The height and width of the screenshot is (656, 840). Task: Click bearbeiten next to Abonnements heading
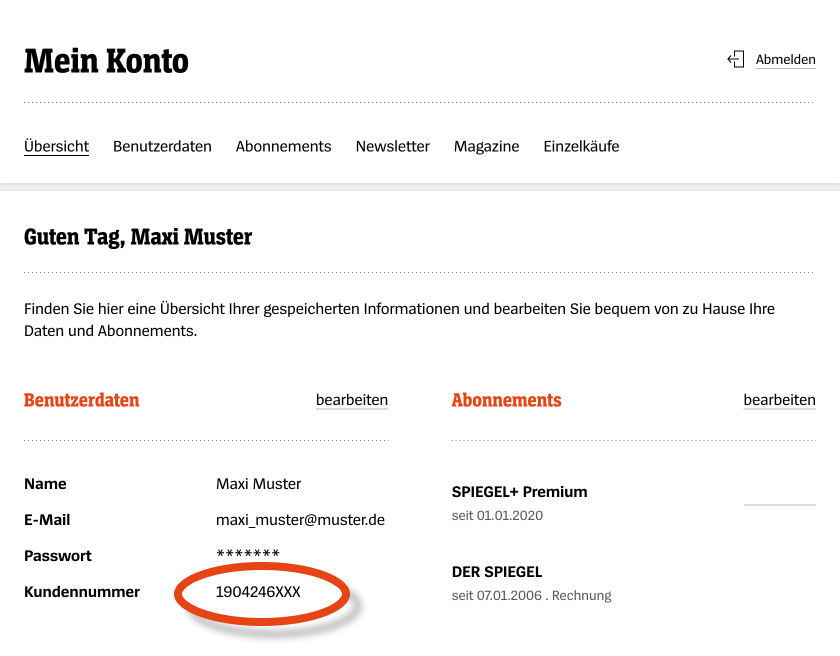point(779,400)
